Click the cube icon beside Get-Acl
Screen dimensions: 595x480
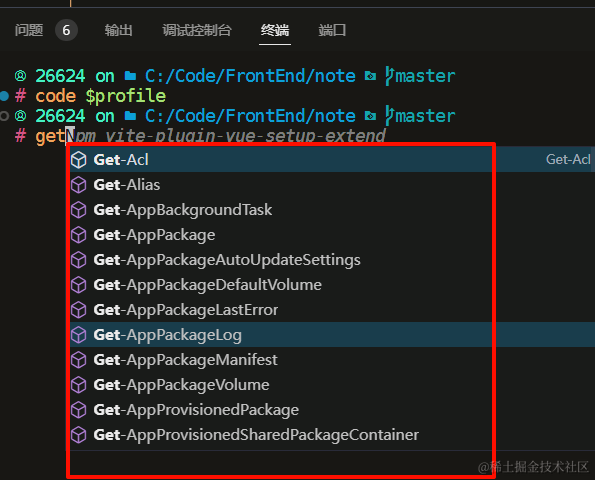79,160
